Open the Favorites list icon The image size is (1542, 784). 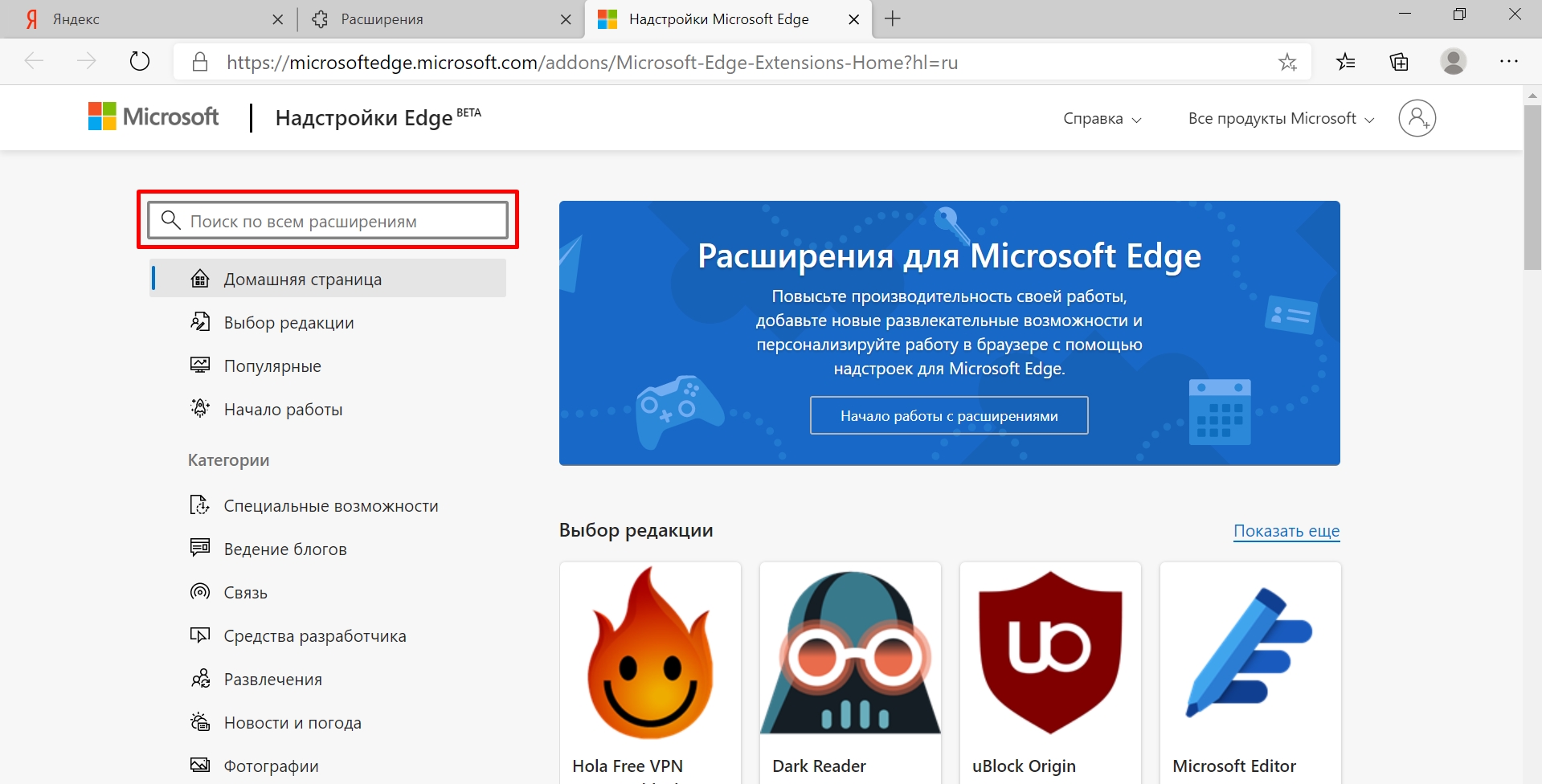(x=1346, y=61)
